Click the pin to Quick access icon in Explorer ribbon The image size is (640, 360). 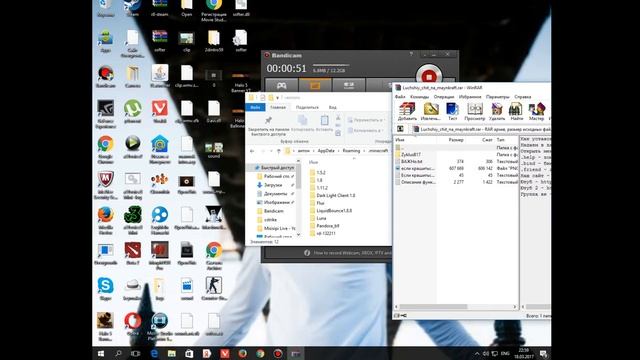(x=268, y=120)
